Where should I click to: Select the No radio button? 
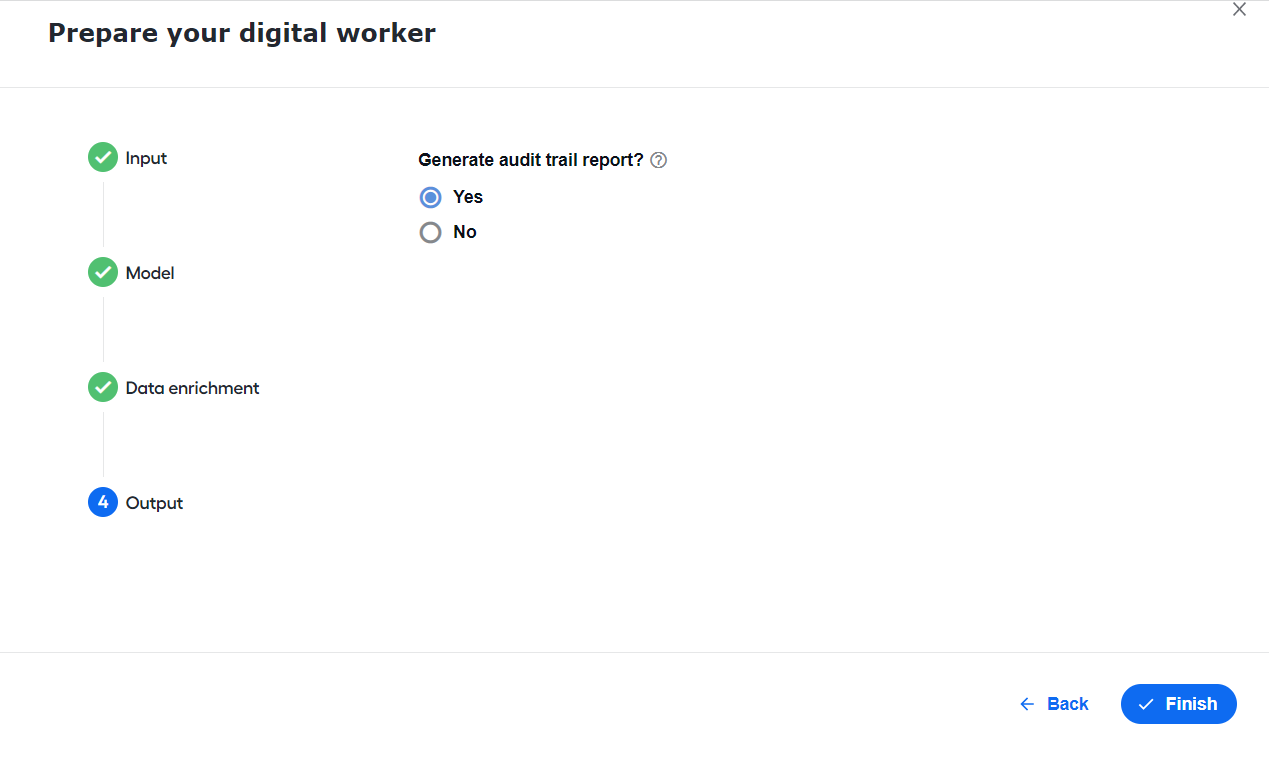pos(430,232)
